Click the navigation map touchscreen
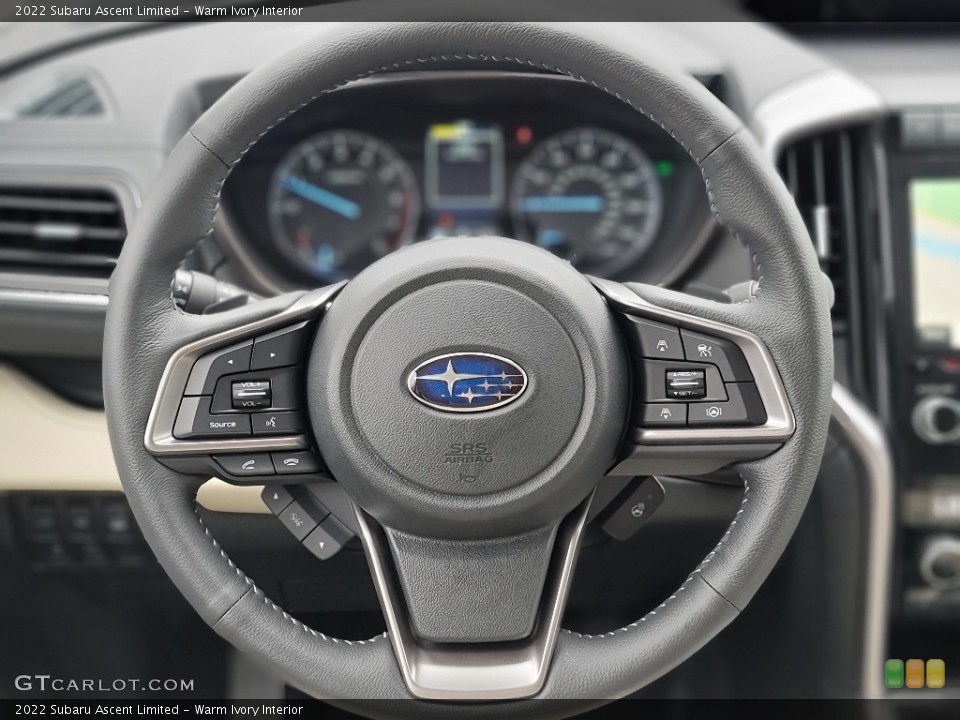The image size is (960, 720). 935,261
